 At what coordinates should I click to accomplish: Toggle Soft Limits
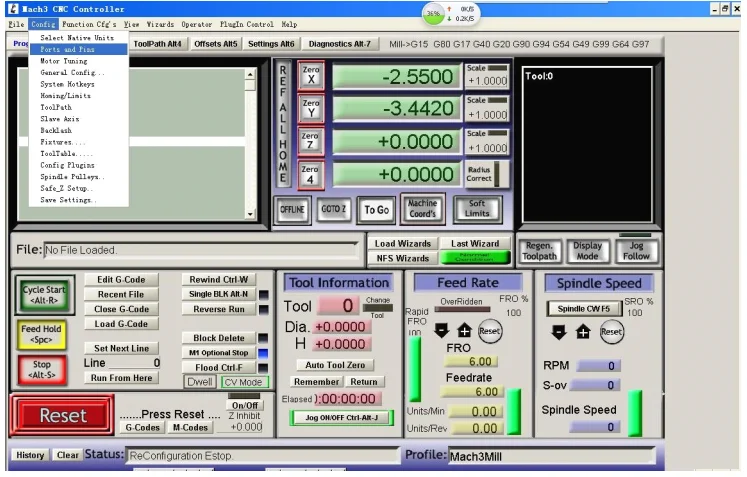click(x=477, y=209)
